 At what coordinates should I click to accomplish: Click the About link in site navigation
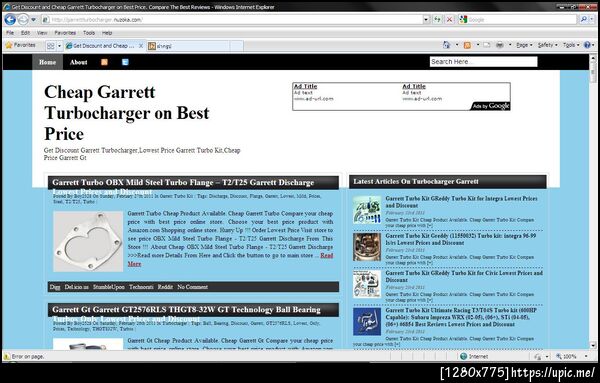78,62
